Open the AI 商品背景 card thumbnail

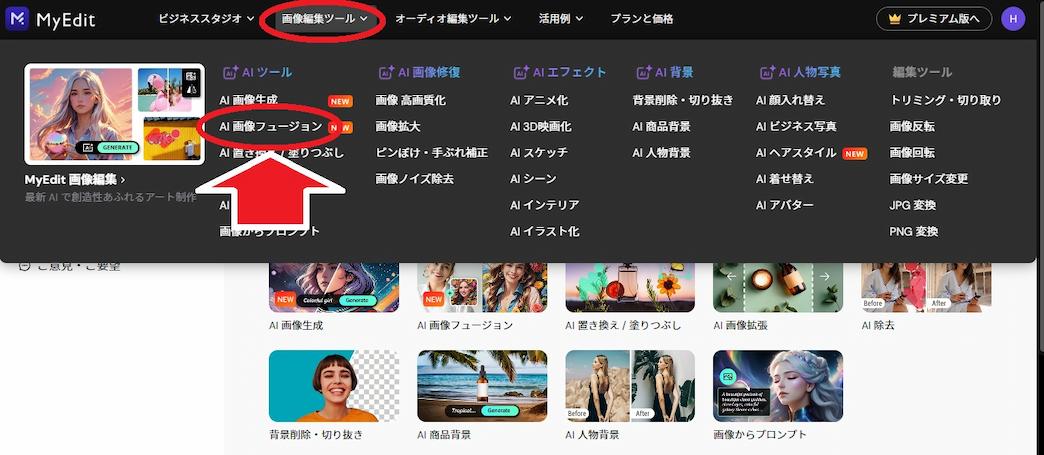click(x=482, y=386)
